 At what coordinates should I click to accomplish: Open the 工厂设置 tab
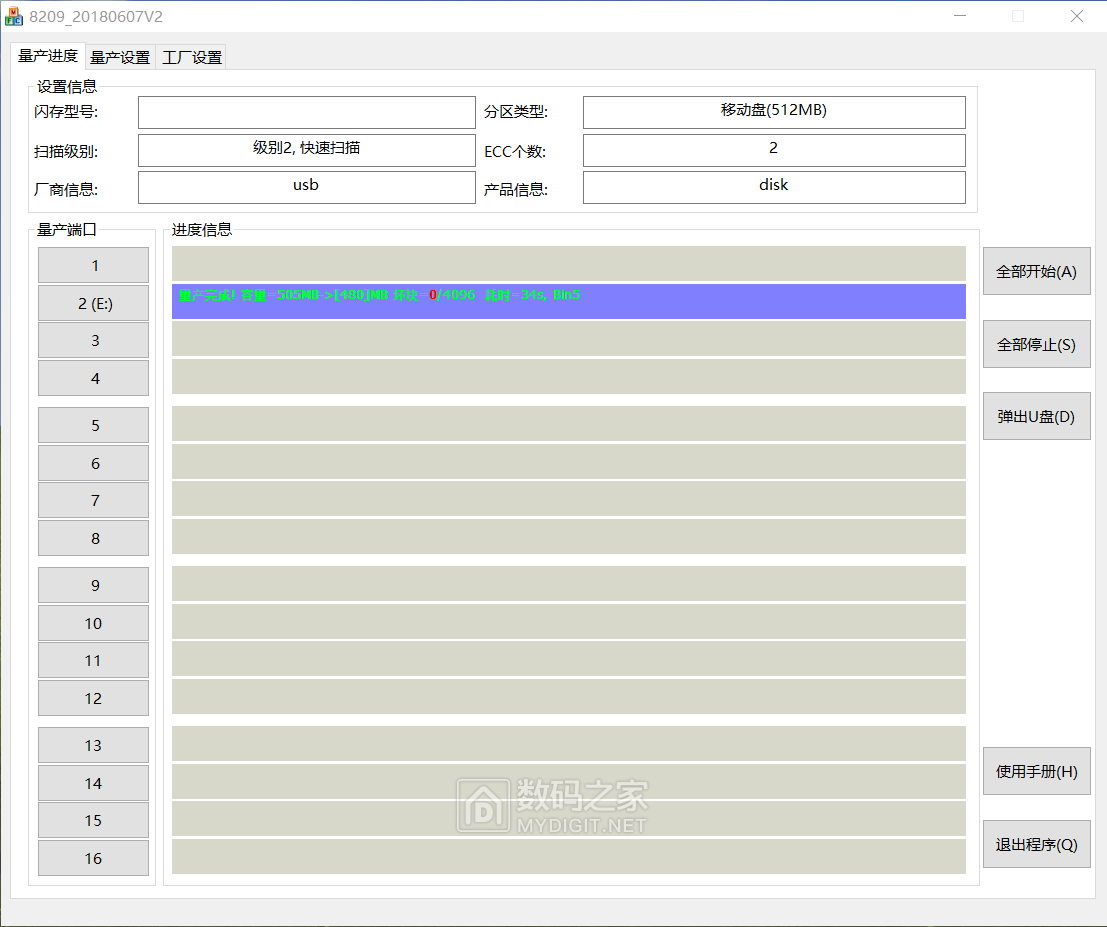(x=191, y=57)
